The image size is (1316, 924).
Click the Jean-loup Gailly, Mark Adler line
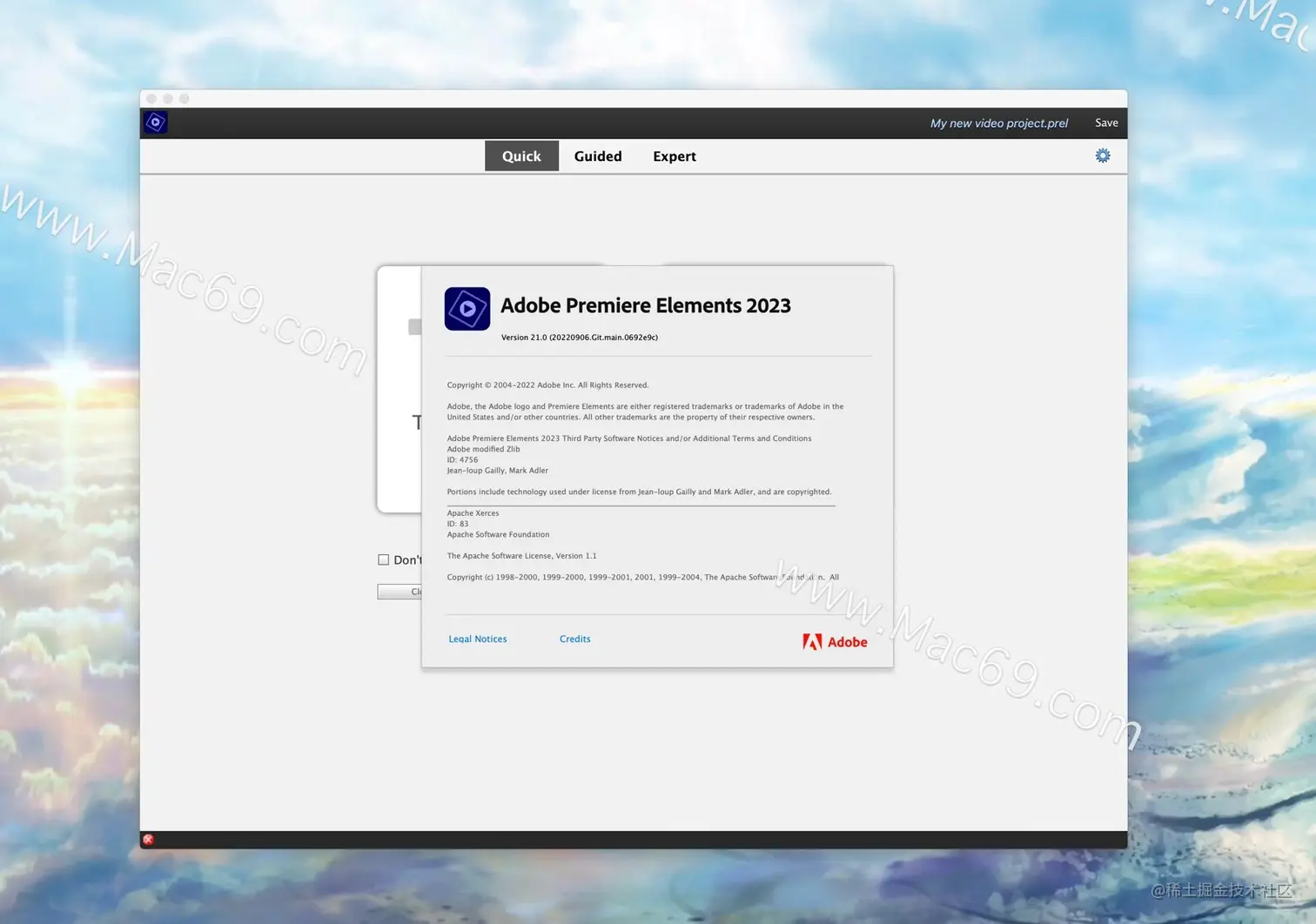coord(497,471)
